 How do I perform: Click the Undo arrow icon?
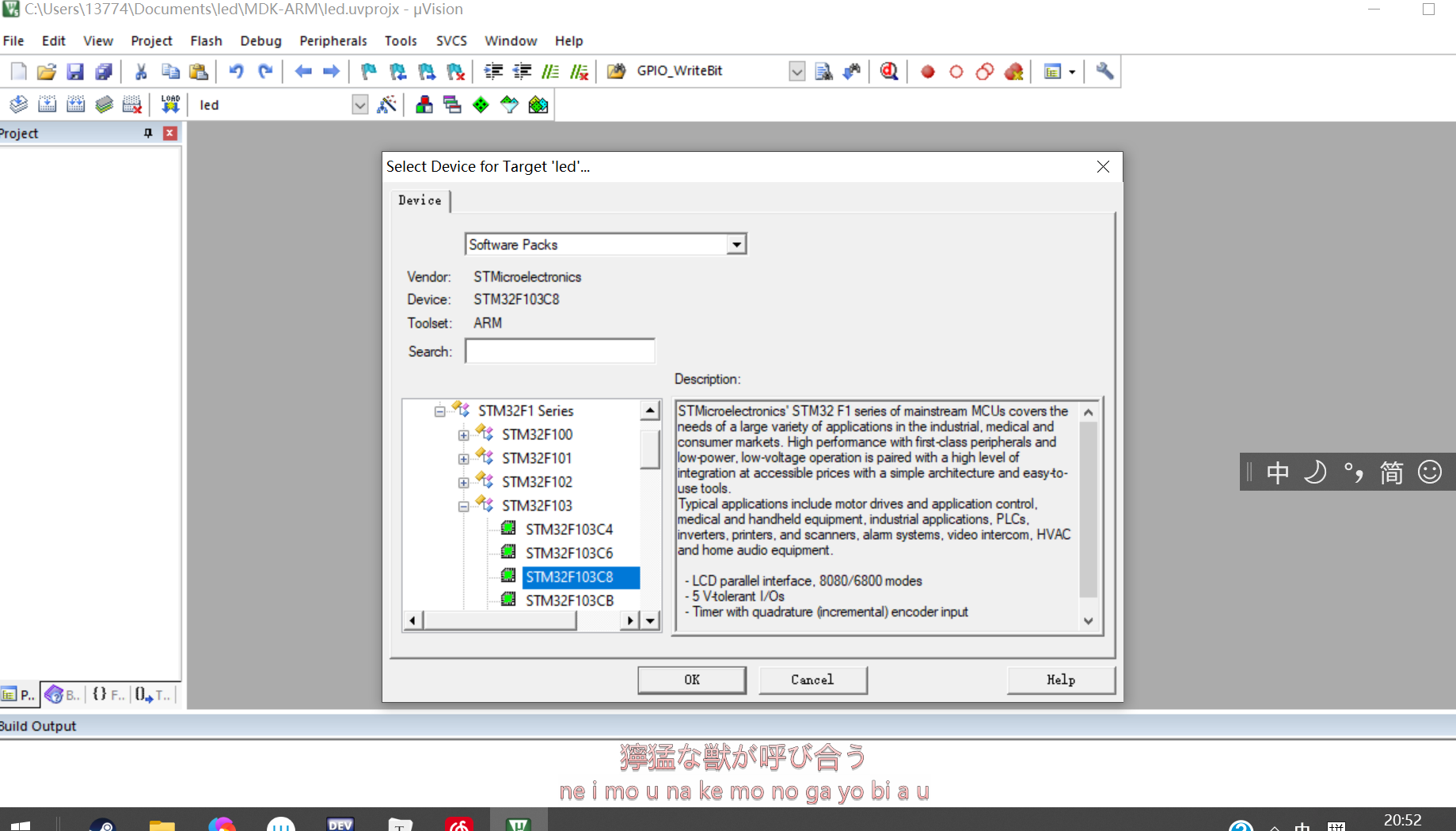pos(236,71)
